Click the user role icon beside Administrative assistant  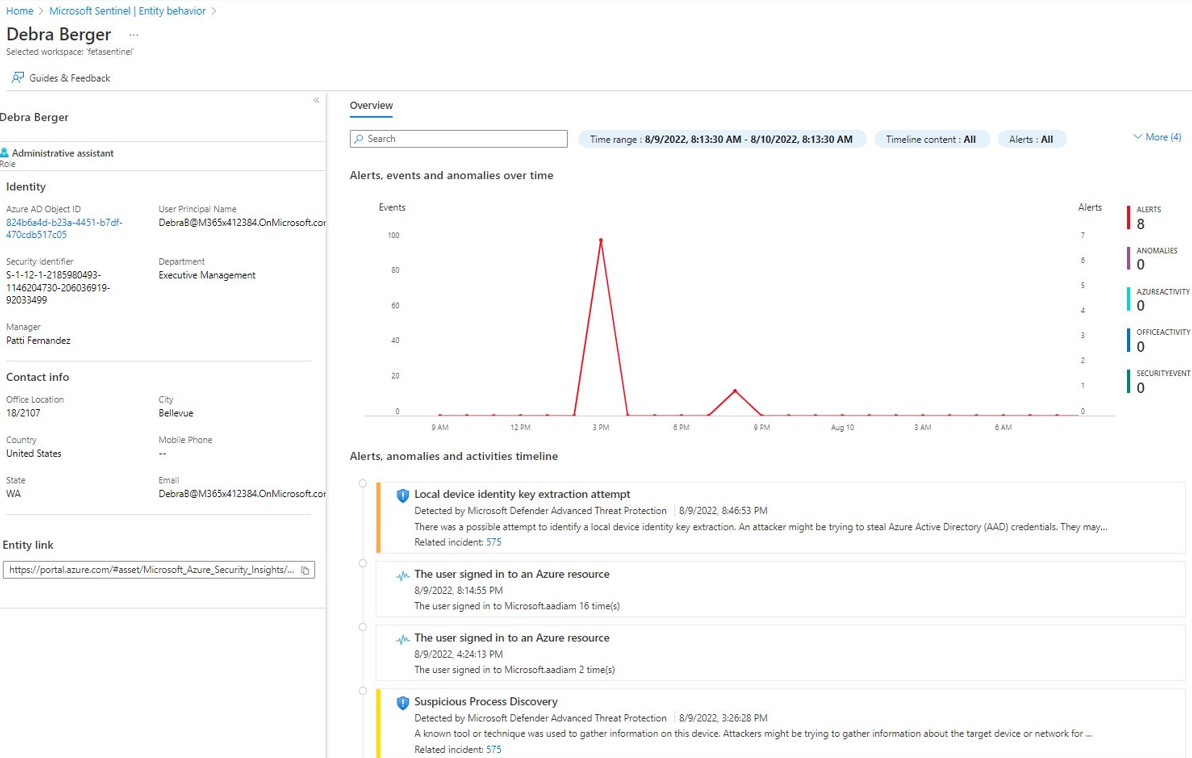5,153
